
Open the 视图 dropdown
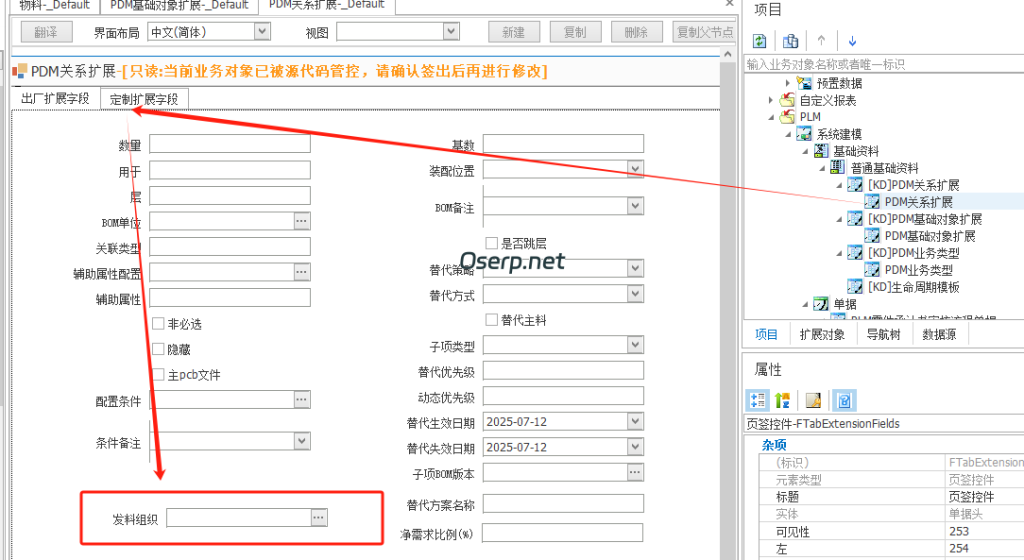451,31
